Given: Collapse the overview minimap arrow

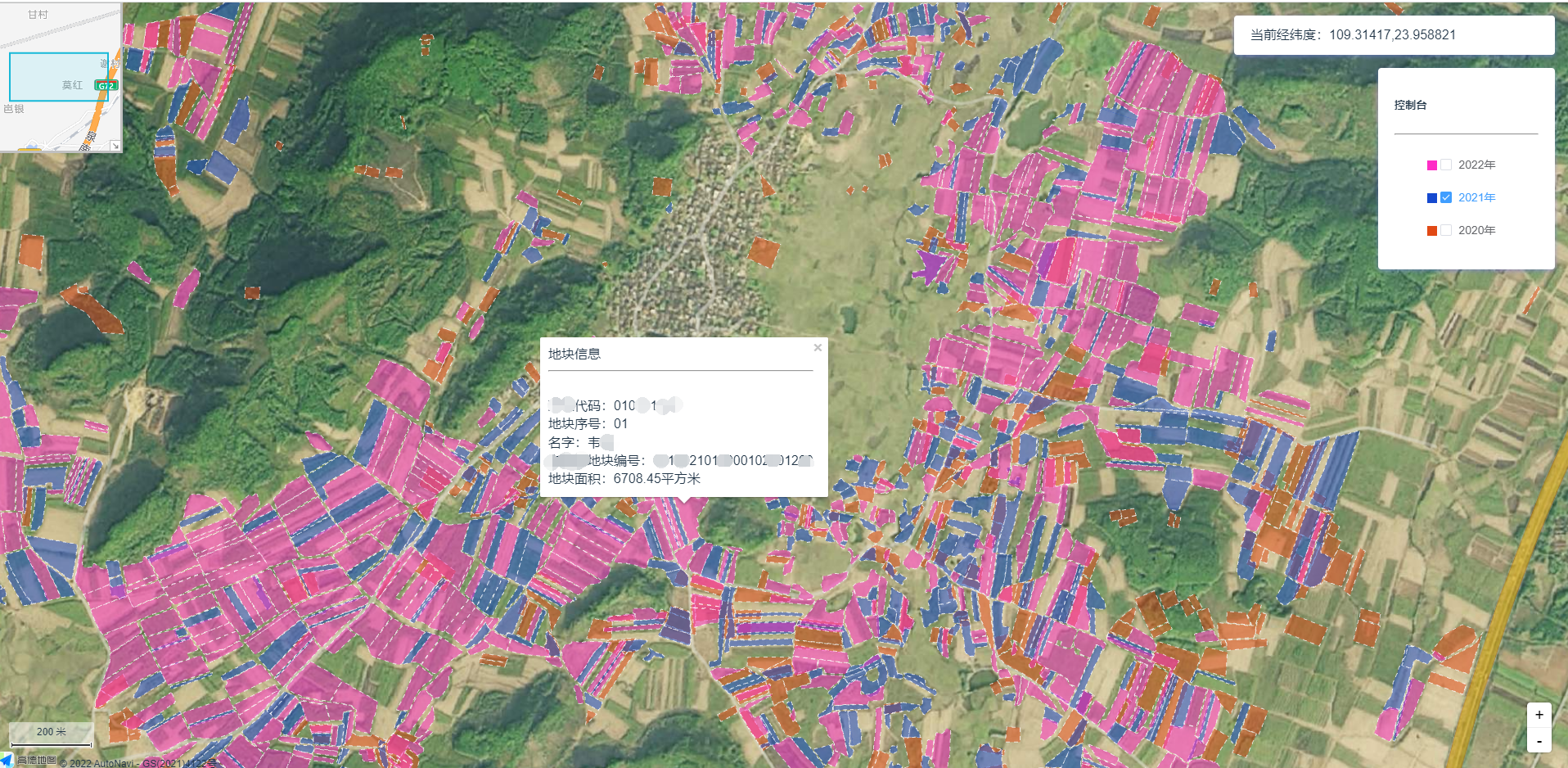Looking at the screenshot, I should 115,146.
